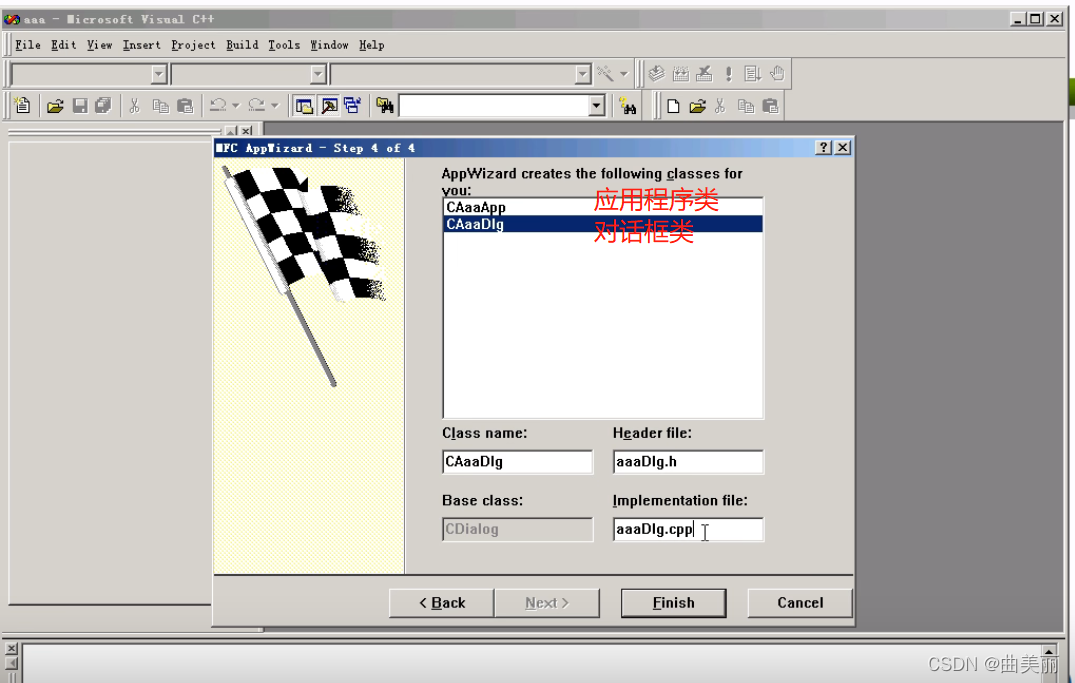The height and width of the screenshot is (683, 1075).
Task: Click the Cancel button
Action: pyautogui.click(x=800, y=603)
